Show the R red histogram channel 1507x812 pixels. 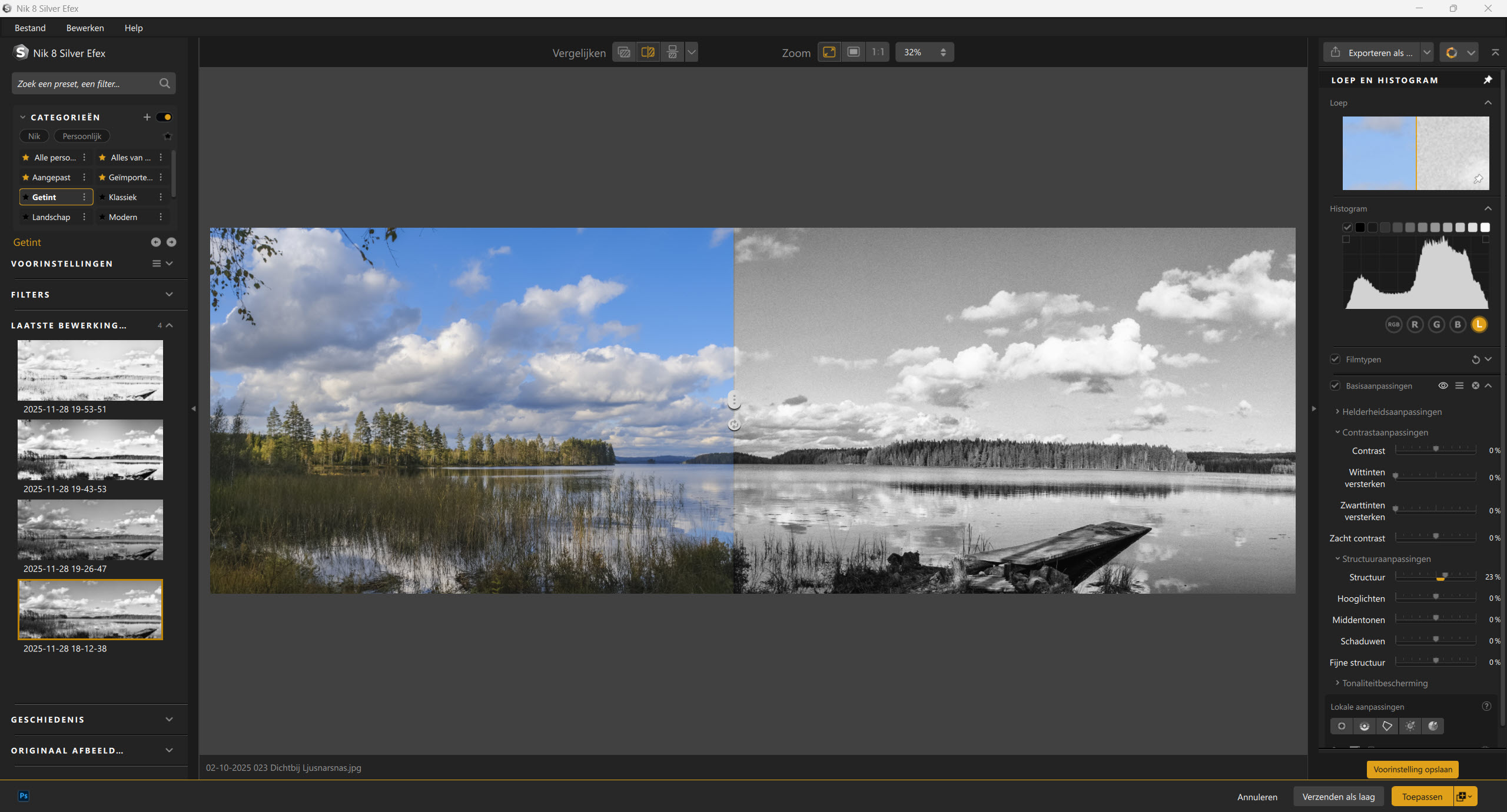(x=1415, y=324)
